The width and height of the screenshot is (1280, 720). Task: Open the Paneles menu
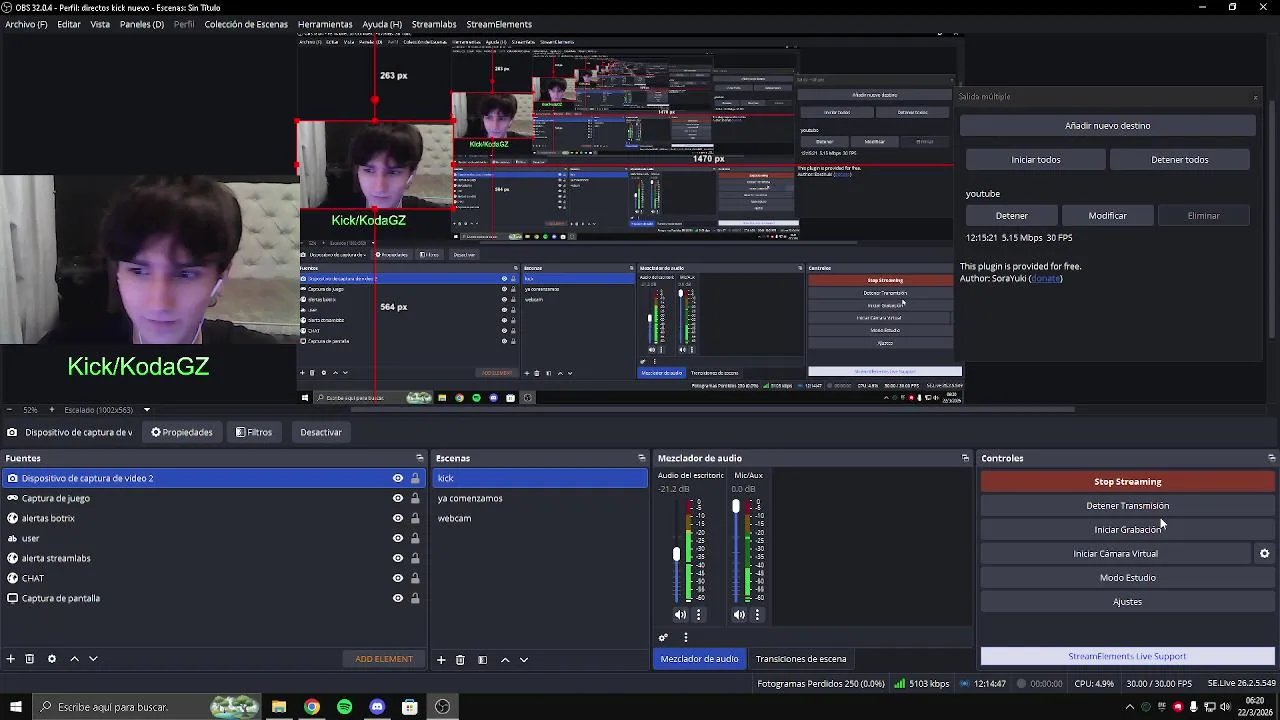142,24
